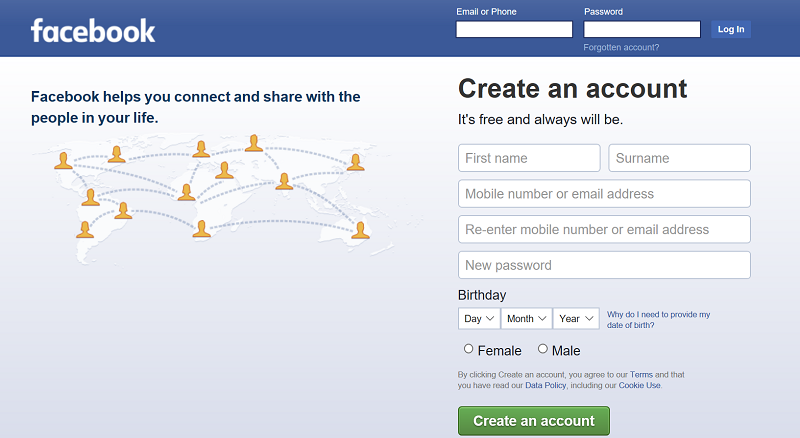
Task: Click the Facebook logo
Action: [x=93, y=30]
